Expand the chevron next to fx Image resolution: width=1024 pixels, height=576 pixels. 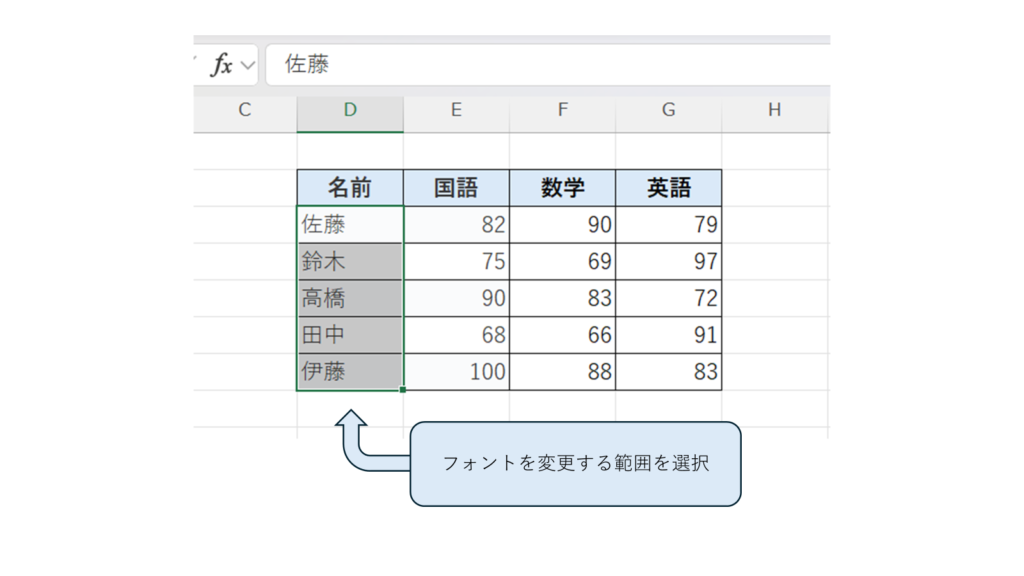pyautogui.click(x=247, y=66)
